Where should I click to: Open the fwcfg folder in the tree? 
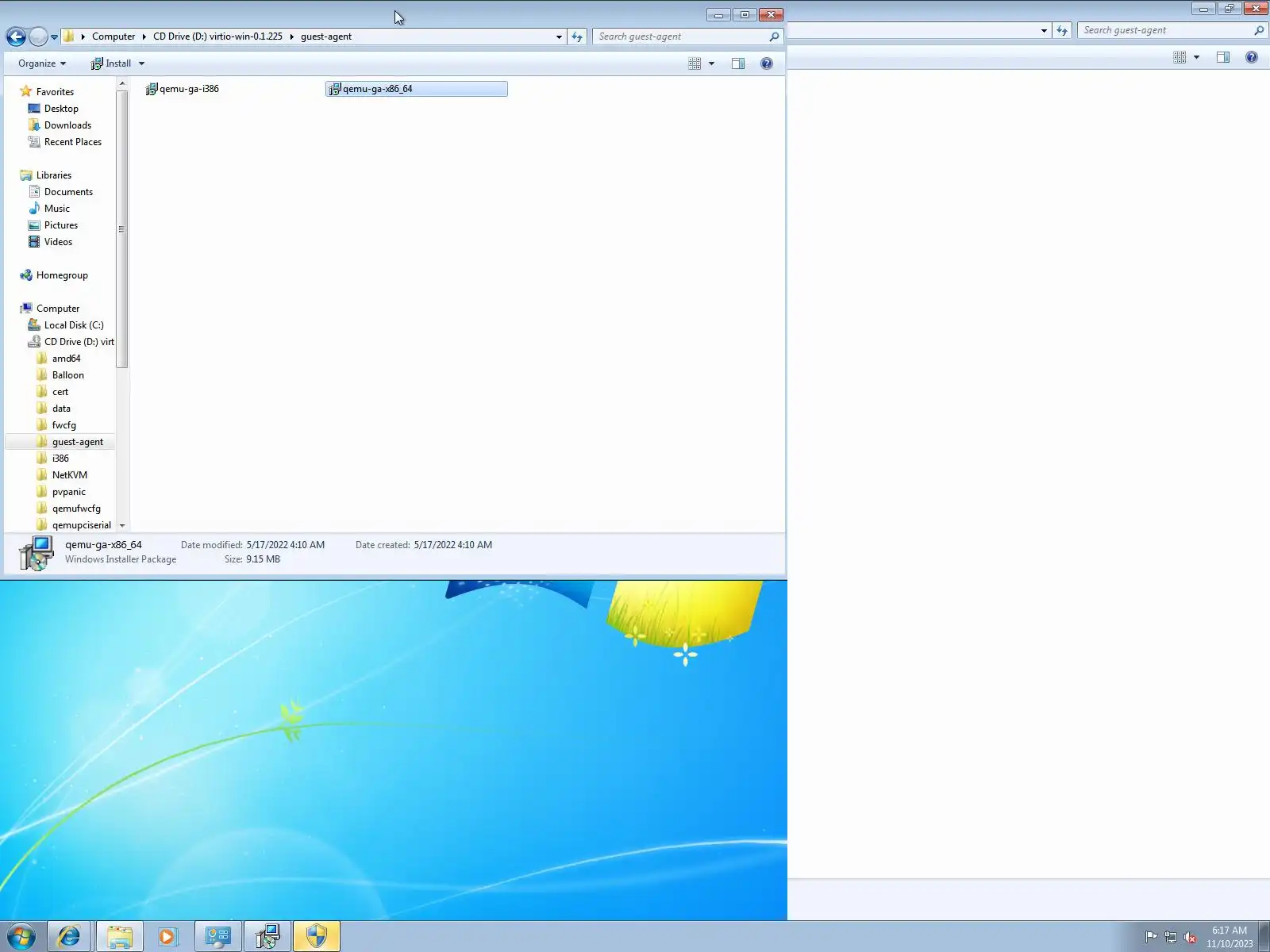[64, 425]
